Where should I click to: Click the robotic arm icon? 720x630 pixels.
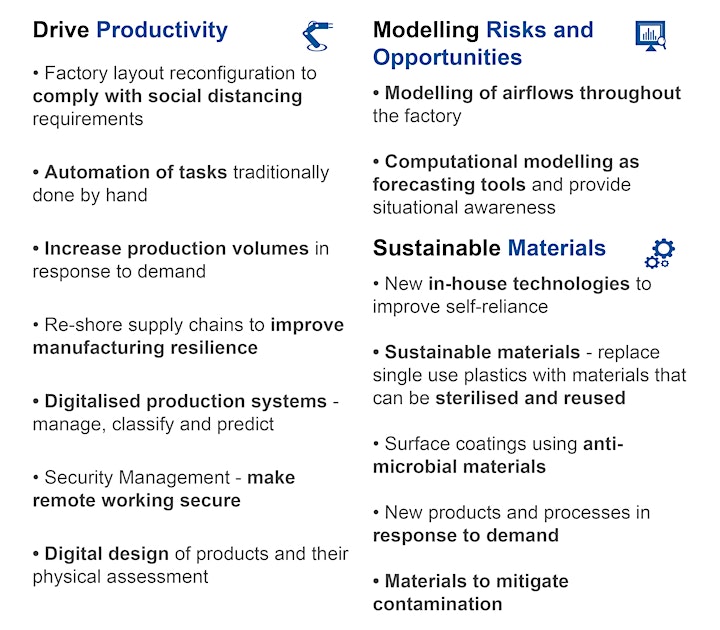click(x=317, y=36)
